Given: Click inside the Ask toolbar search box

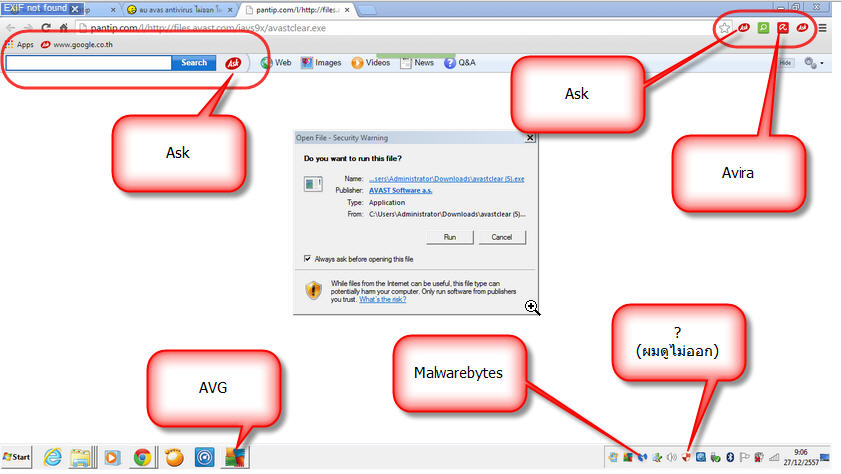Looking at the screenshot, I should [x=88, y=63].
